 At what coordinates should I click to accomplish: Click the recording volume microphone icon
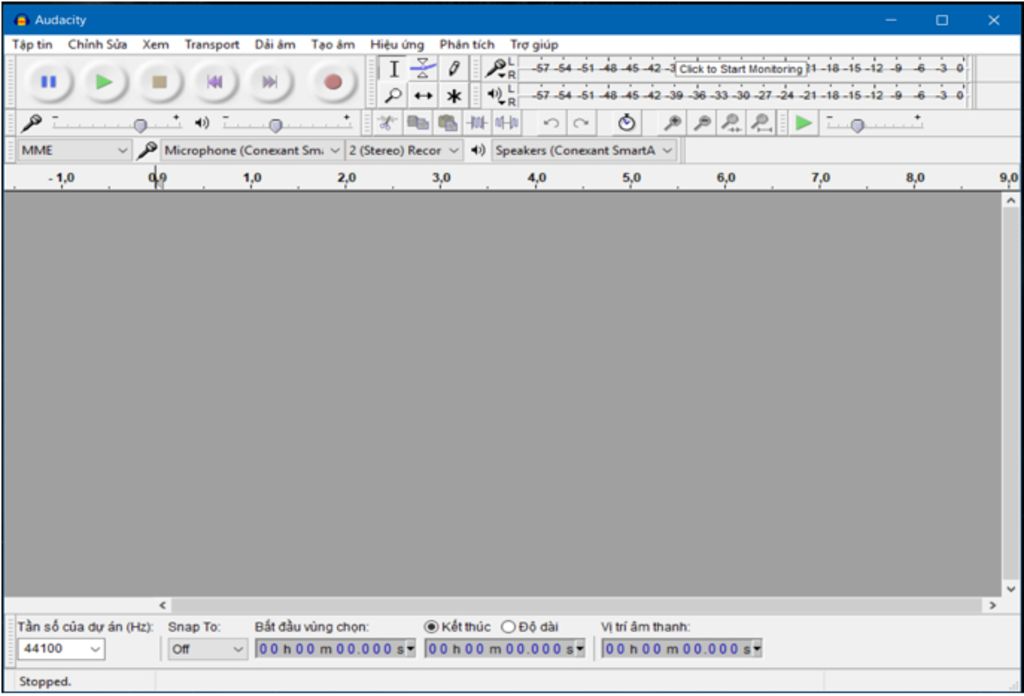tap(31, 123)
